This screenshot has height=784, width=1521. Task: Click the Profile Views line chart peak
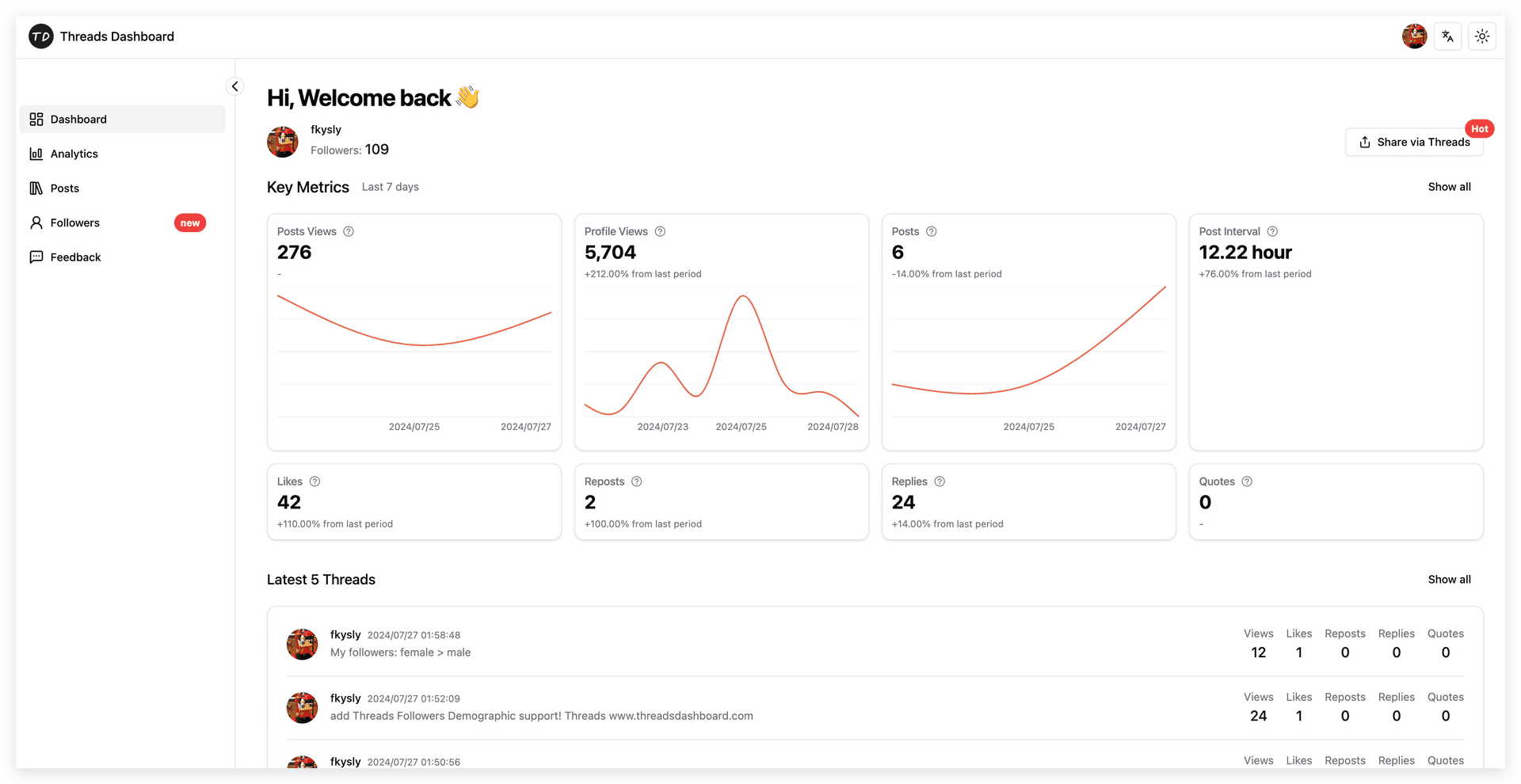(743, 297)
